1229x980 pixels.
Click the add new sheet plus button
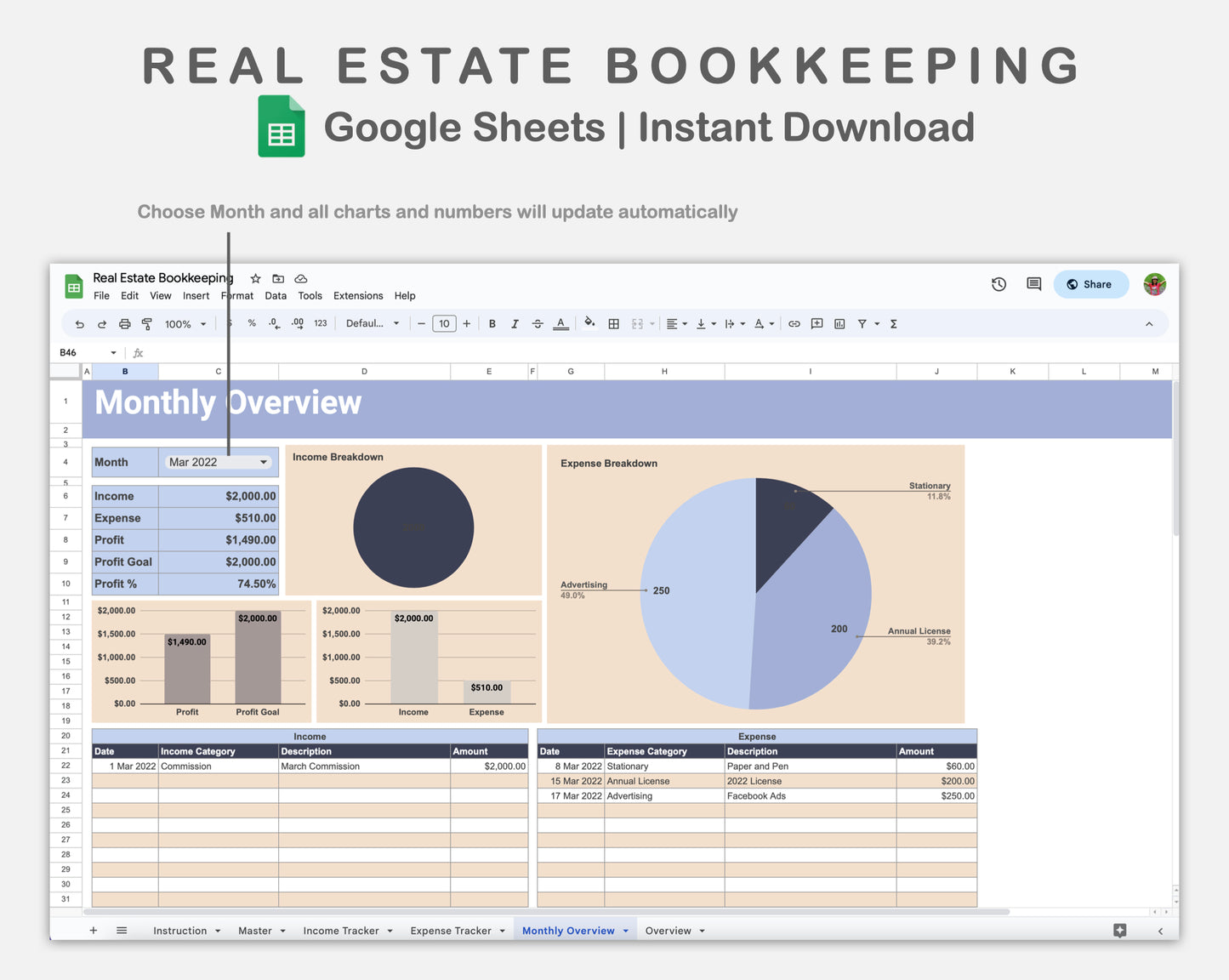pyautogui.click(x=94, y=931)
